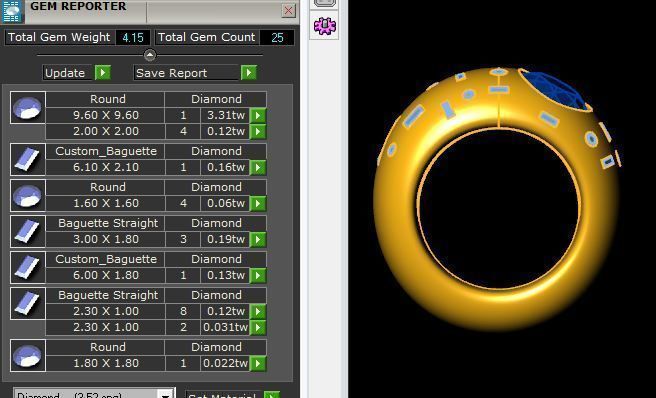Click green arrow beside 3.31tw
This screenshot has width=656, height=398.
[x=258, y=116]
